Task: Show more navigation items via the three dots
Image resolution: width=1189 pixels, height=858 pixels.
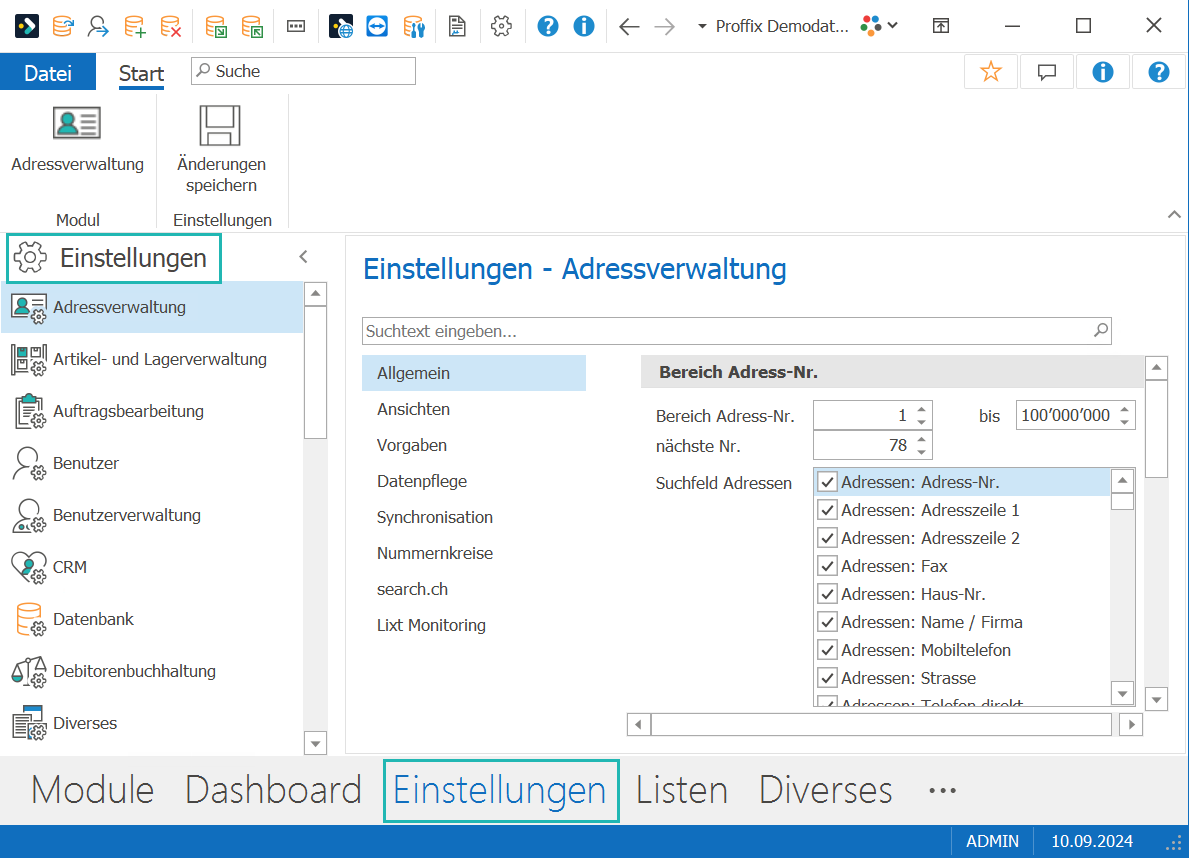Action: point(942,790)
